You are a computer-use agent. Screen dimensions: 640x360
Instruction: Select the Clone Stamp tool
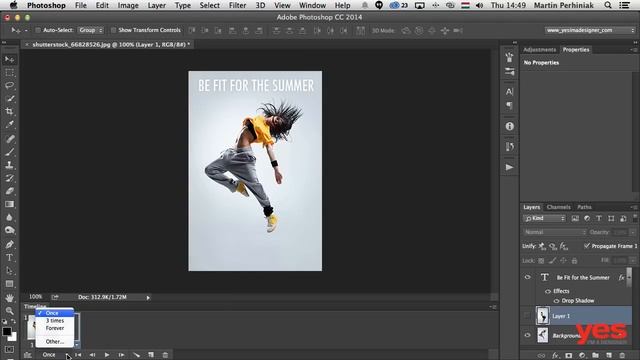[x=9, y=165]
